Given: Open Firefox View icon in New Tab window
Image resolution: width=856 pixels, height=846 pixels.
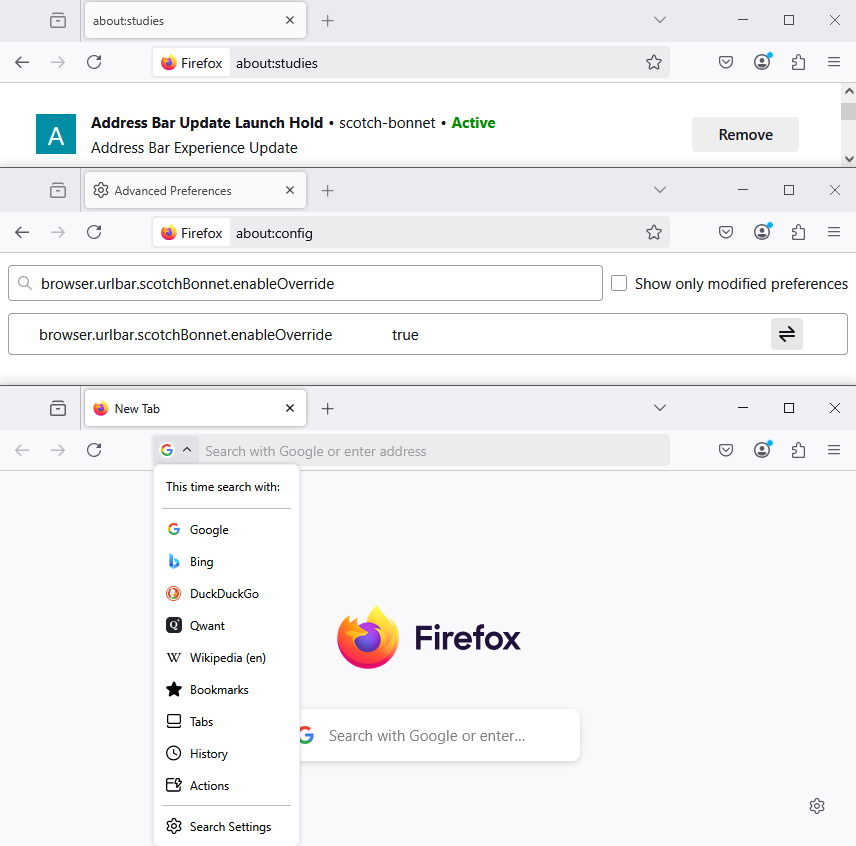Looking at the screenshot, I should 58,408.
